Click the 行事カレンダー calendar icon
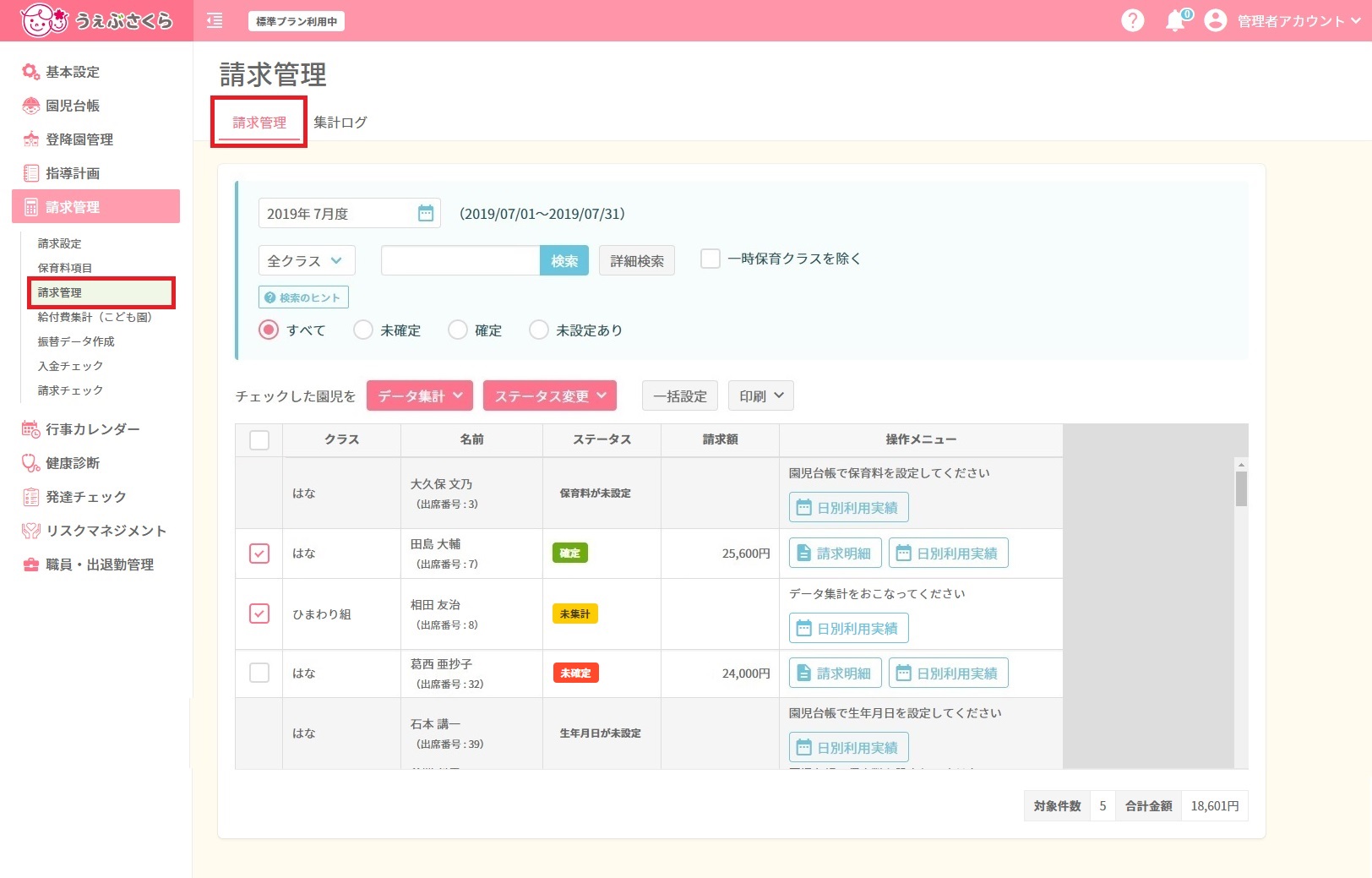The image size is (1372, 878). point(31,429)
